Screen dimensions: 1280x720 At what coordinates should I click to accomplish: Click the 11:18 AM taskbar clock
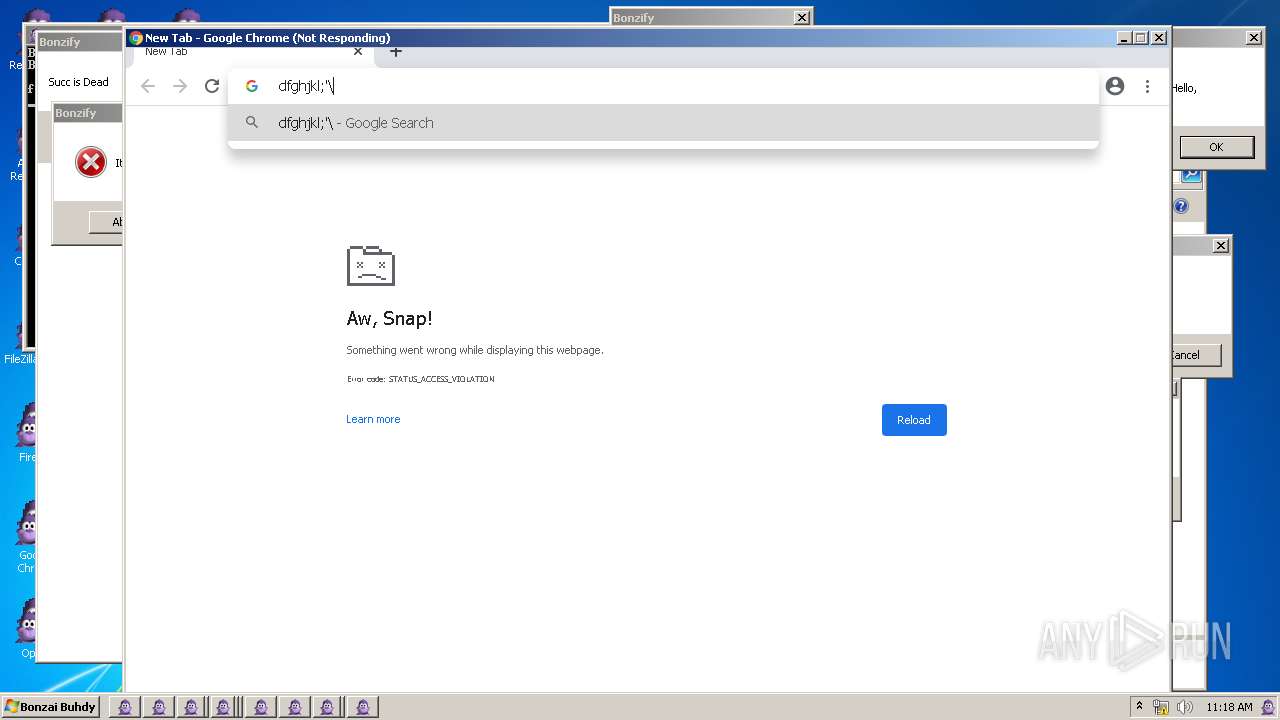1229,707
